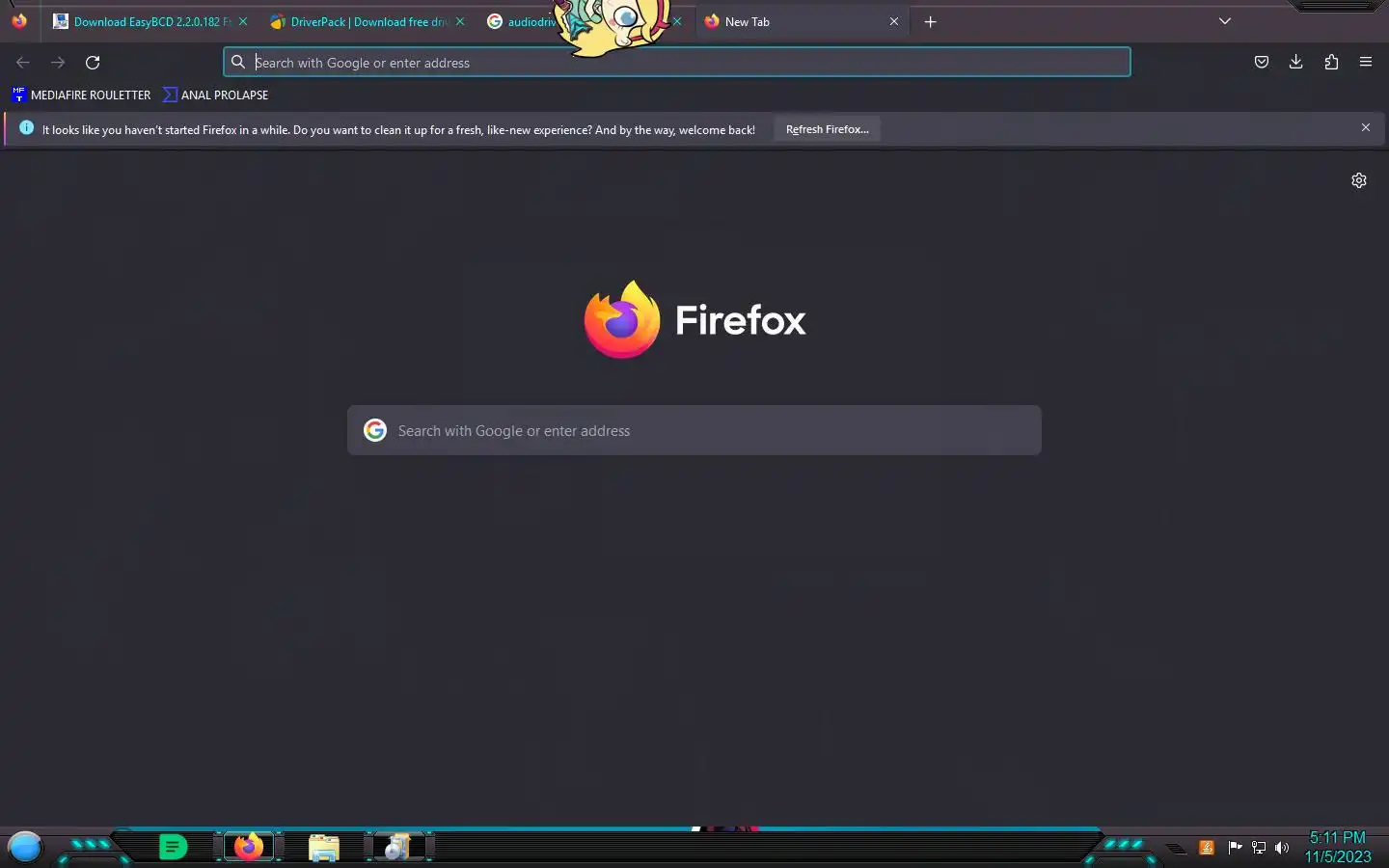Open the green notes app in taskbar
The height and width of the screenshot is (868, 1389).
[173, 848]
